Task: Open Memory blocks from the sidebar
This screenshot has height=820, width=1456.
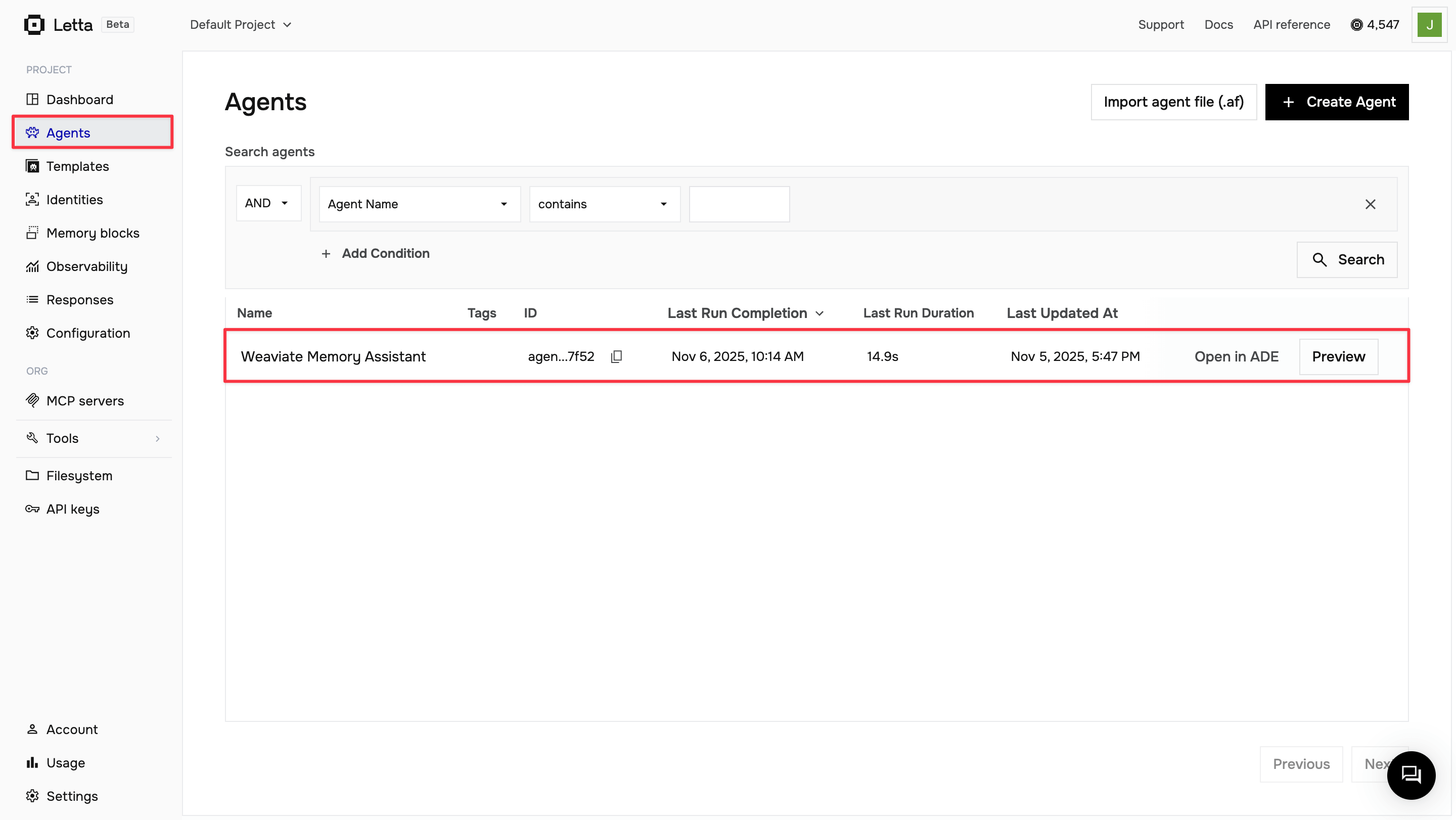Action: 93,233
